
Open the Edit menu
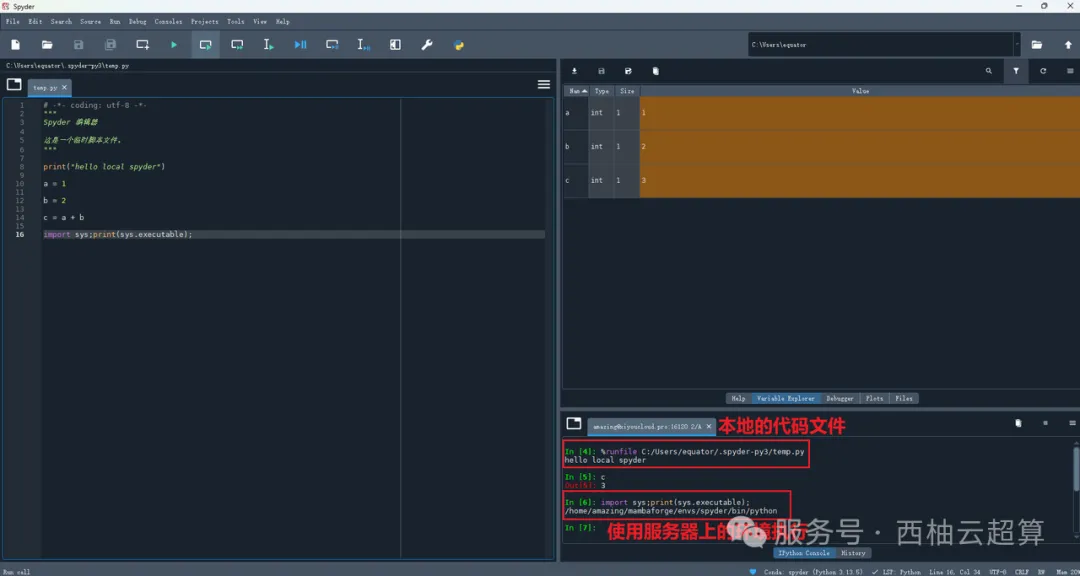(x=35, y=22)
